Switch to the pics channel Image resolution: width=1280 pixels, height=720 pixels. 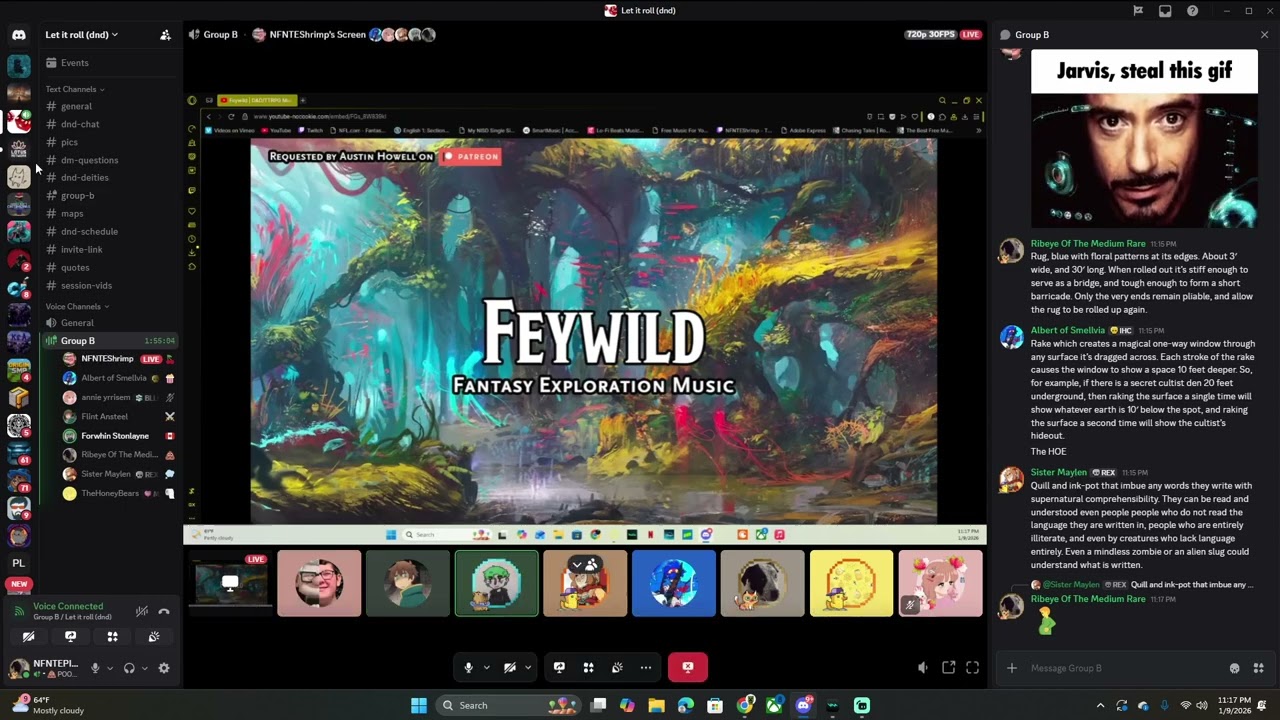(x=110, y=142)
